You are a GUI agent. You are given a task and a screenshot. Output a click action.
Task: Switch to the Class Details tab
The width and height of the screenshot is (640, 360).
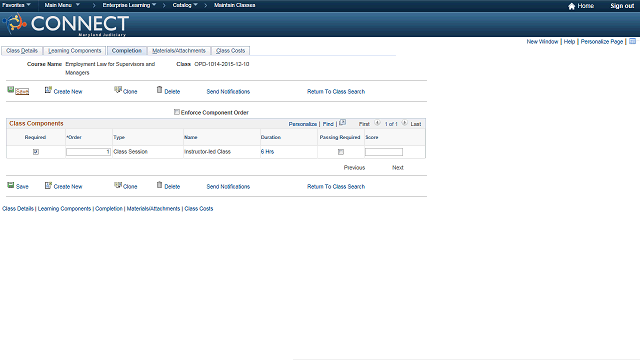pyautogui.click(x=22, y=51)
